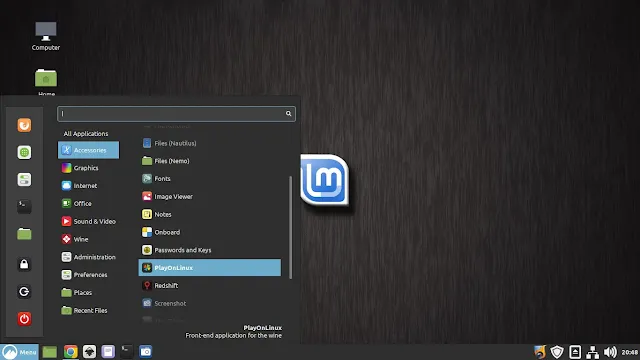Image resolution: width=640 pixels, height=360 pixels.
Task: Launch Chrome from the taskbar
Action: pos(71,352)
